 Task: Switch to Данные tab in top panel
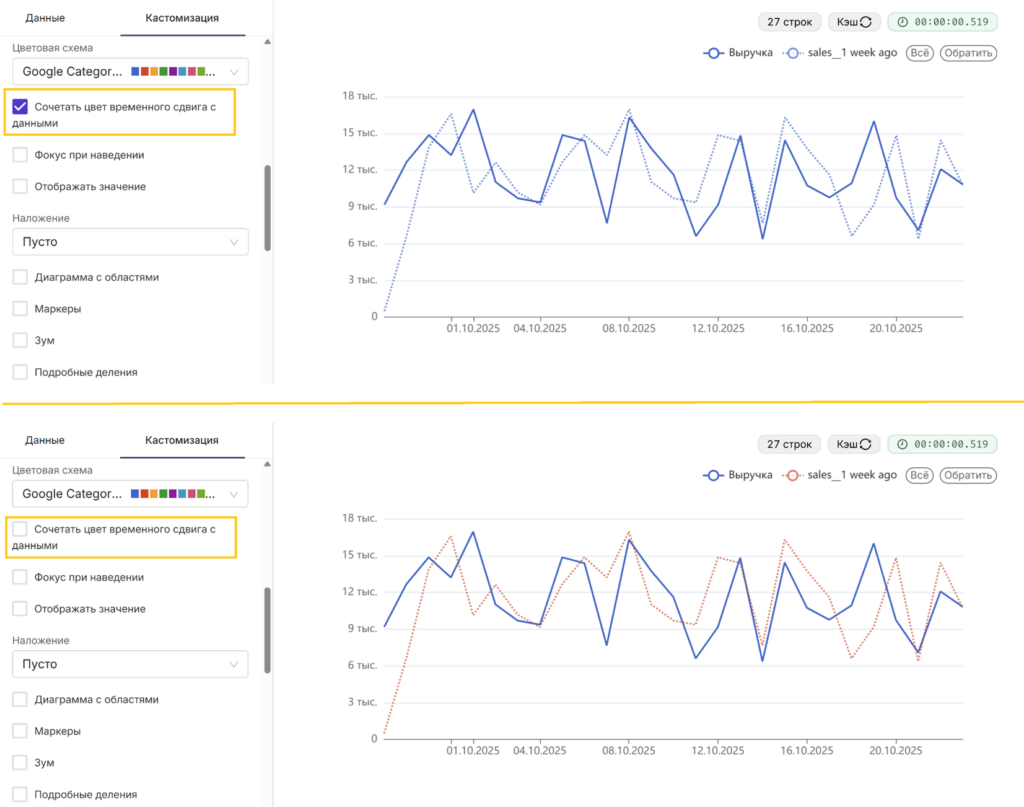45,18
